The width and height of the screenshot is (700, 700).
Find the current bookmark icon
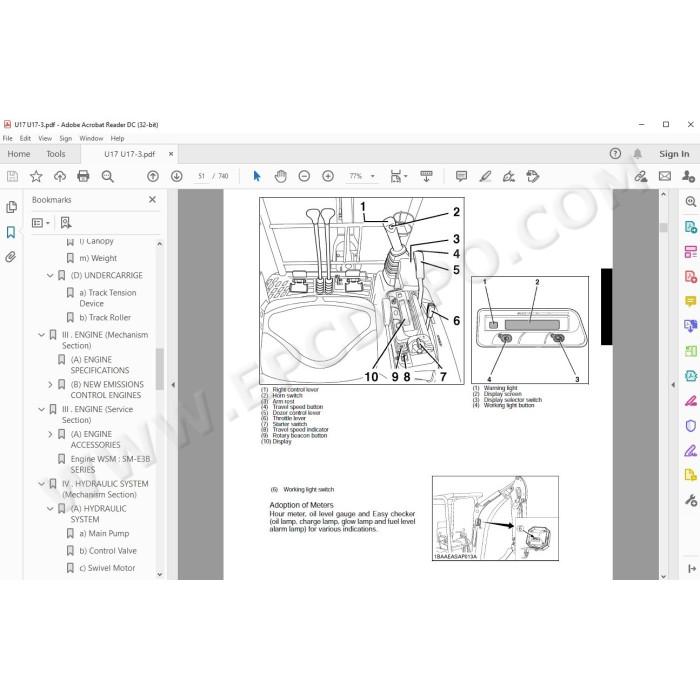click(66, 222)
